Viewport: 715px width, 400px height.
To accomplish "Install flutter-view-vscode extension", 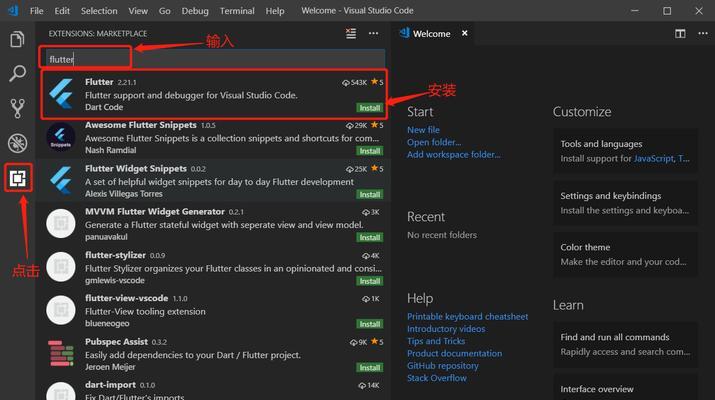I will click(x=369, y=324).
